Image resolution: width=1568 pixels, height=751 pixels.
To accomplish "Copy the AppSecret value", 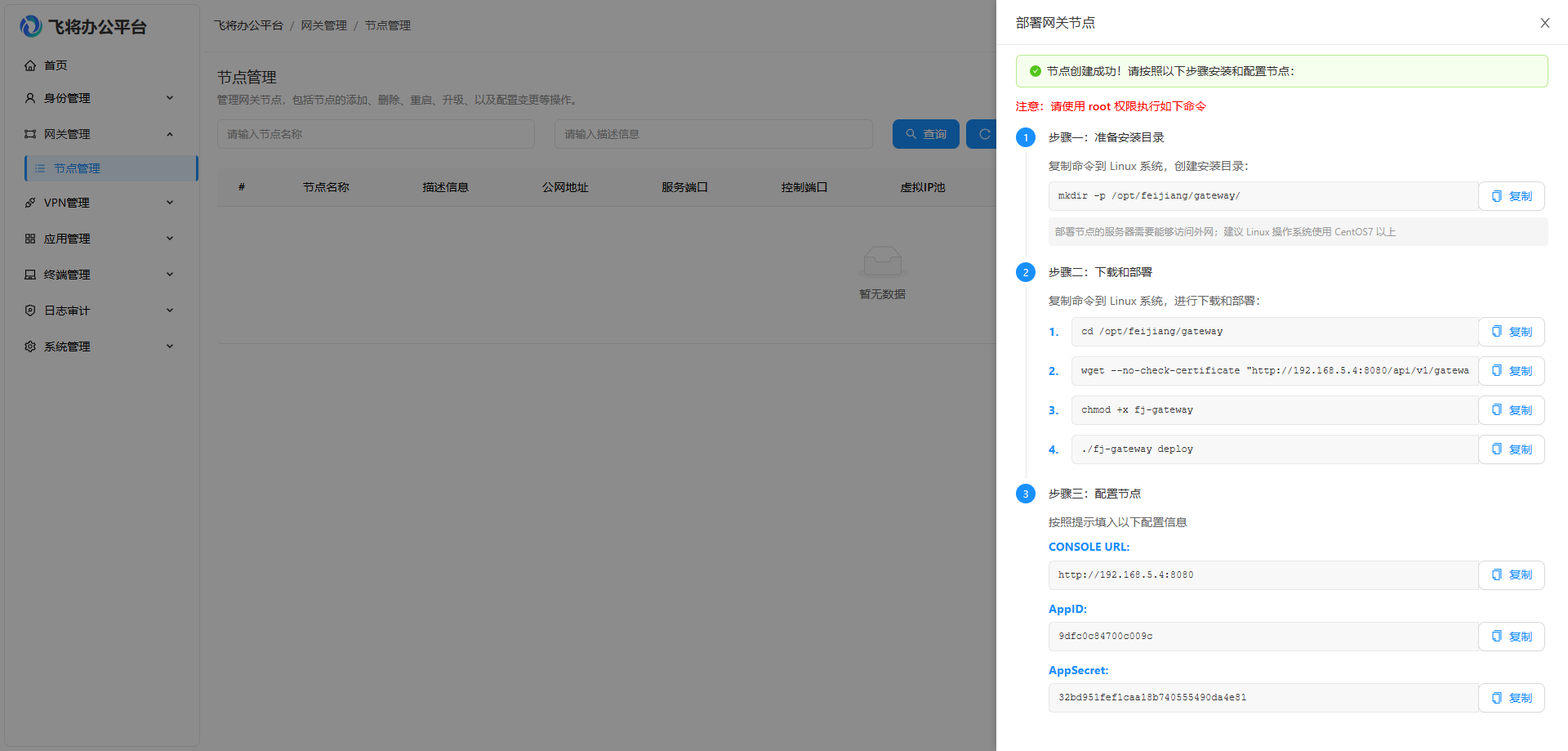I will click(1511, 698).
